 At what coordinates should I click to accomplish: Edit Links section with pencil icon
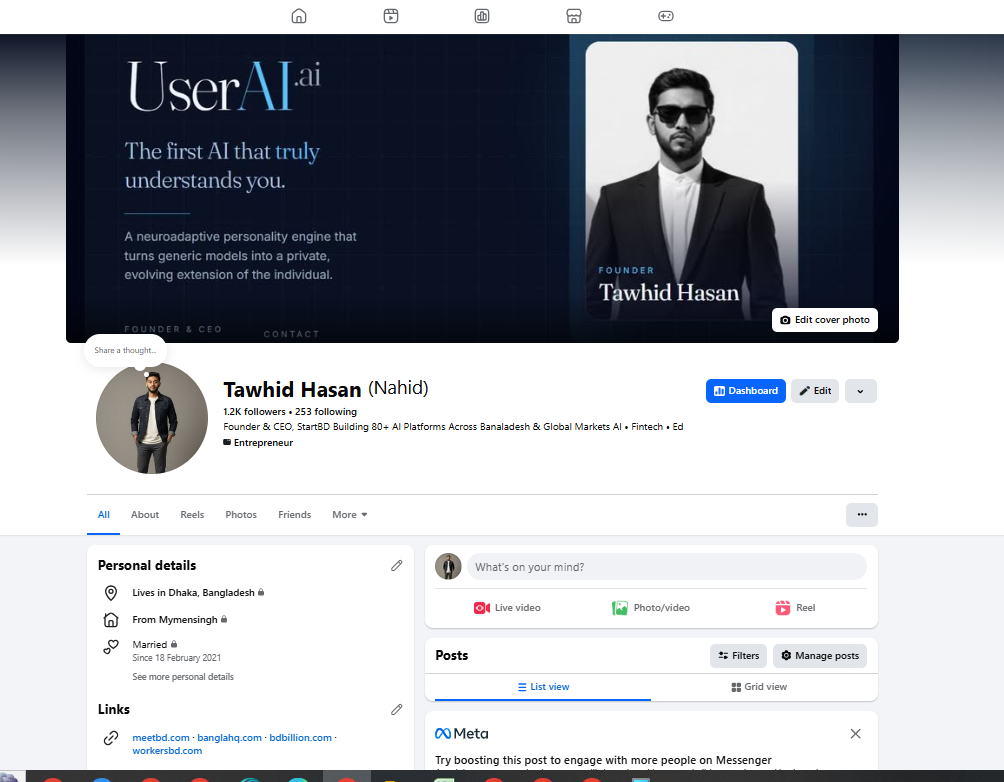(396, 710)
